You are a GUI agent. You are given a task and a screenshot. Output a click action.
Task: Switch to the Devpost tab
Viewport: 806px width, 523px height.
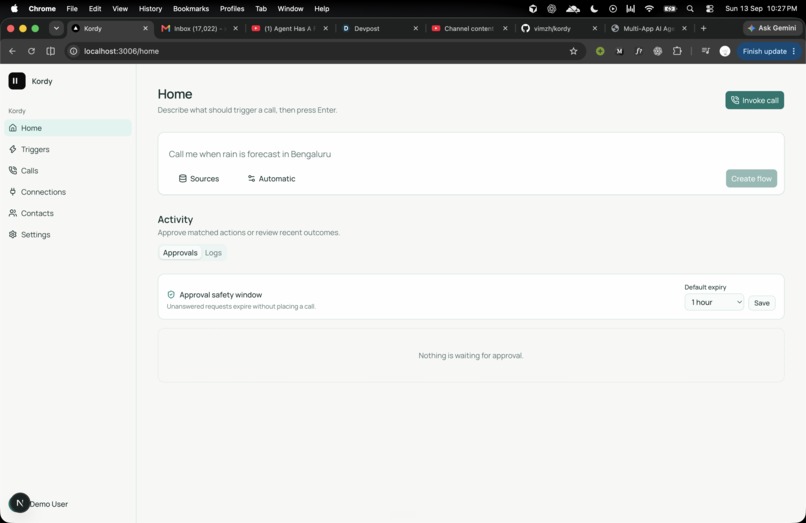pyautogui.click(x=379, y=28)
